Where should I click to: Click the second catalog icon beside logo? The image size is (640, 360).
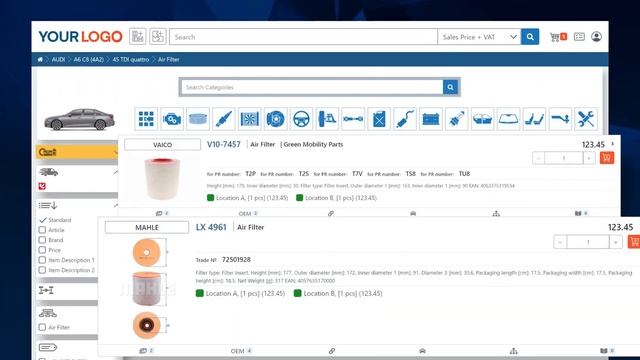158,37
